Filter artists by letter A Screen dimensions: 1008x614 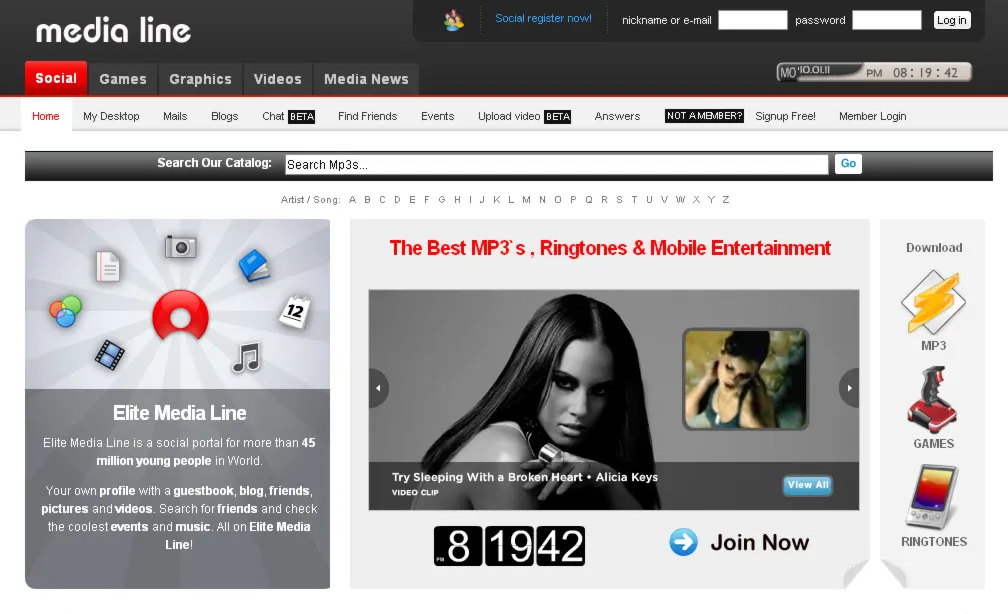coord(352,199)
